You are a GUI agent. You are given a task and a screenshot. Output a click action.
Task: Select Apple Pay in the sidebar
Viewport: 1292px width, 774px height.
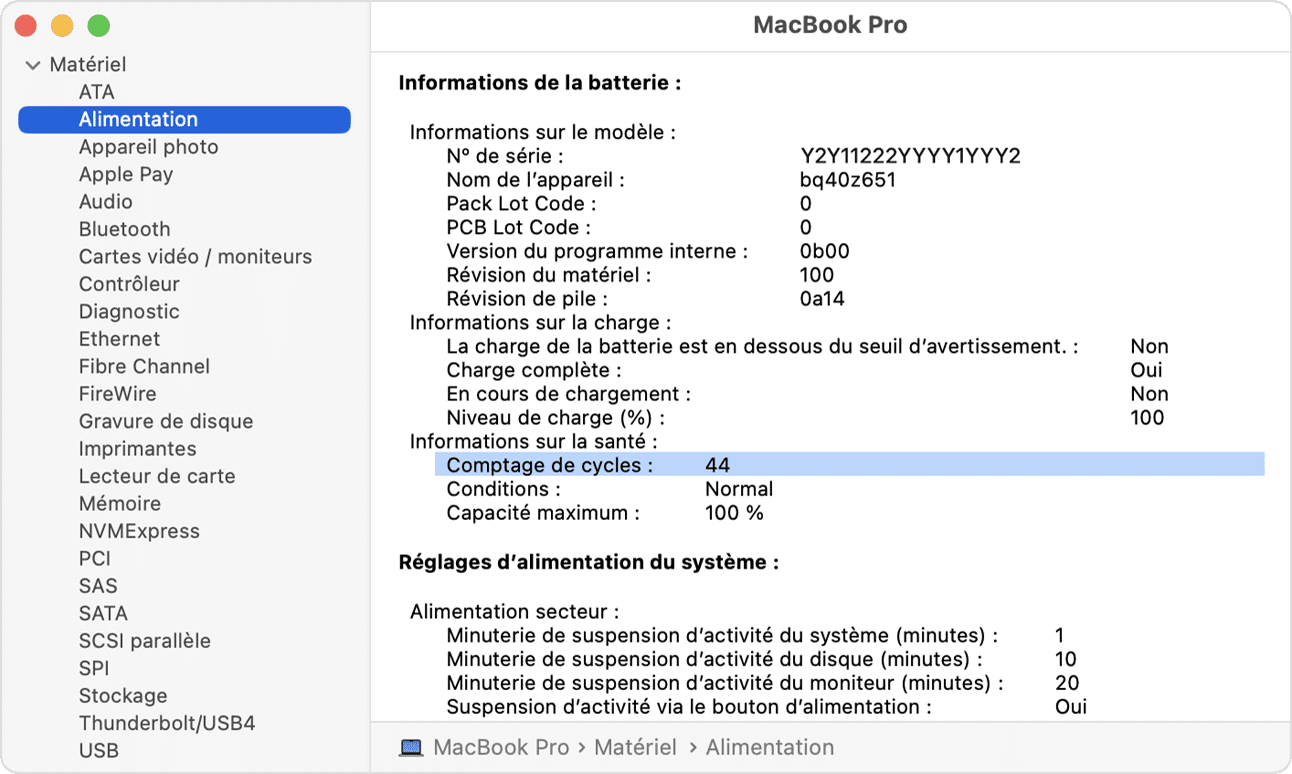click(x=126, y=174)
